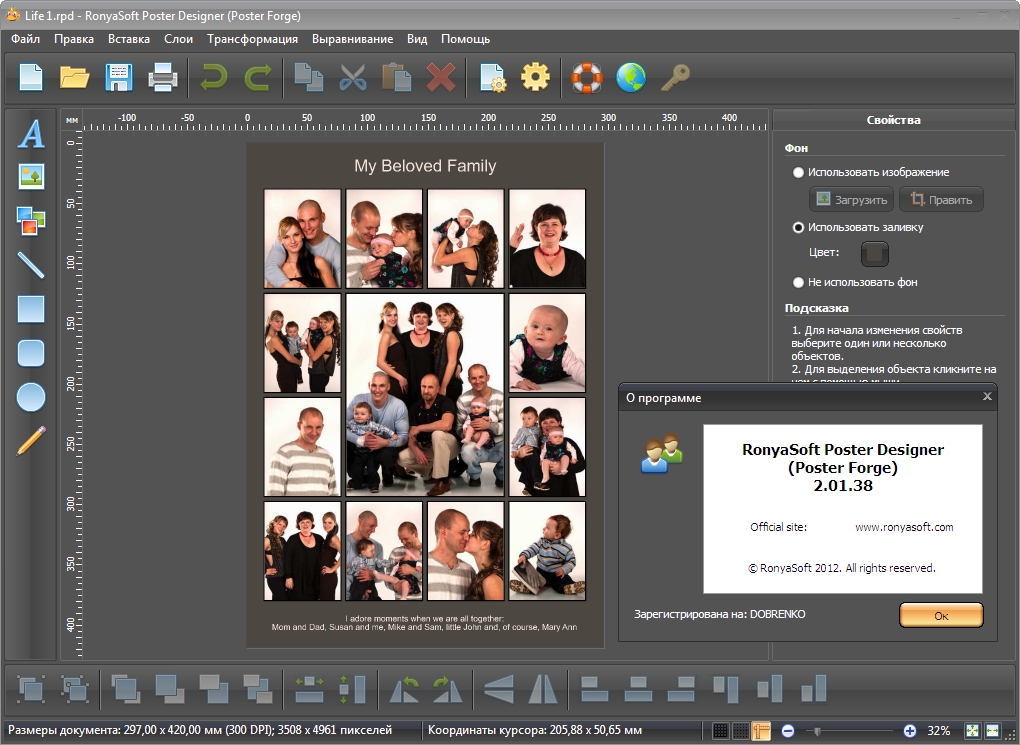
Task: Pick the Rounded Rectangle tool
Action: (32, 353)
